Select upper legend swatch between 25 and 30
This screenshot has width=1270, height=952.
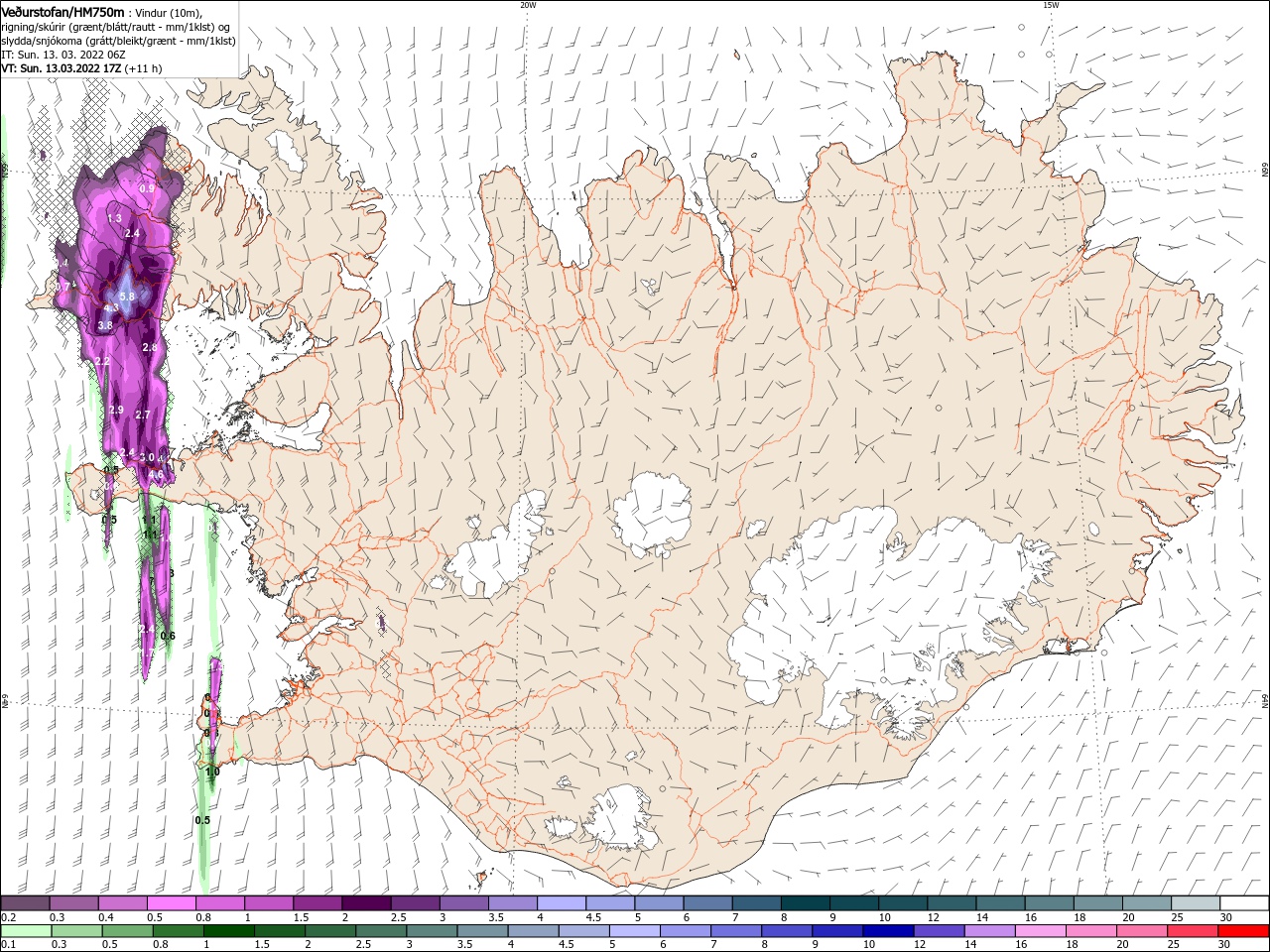pos(1194,903)
